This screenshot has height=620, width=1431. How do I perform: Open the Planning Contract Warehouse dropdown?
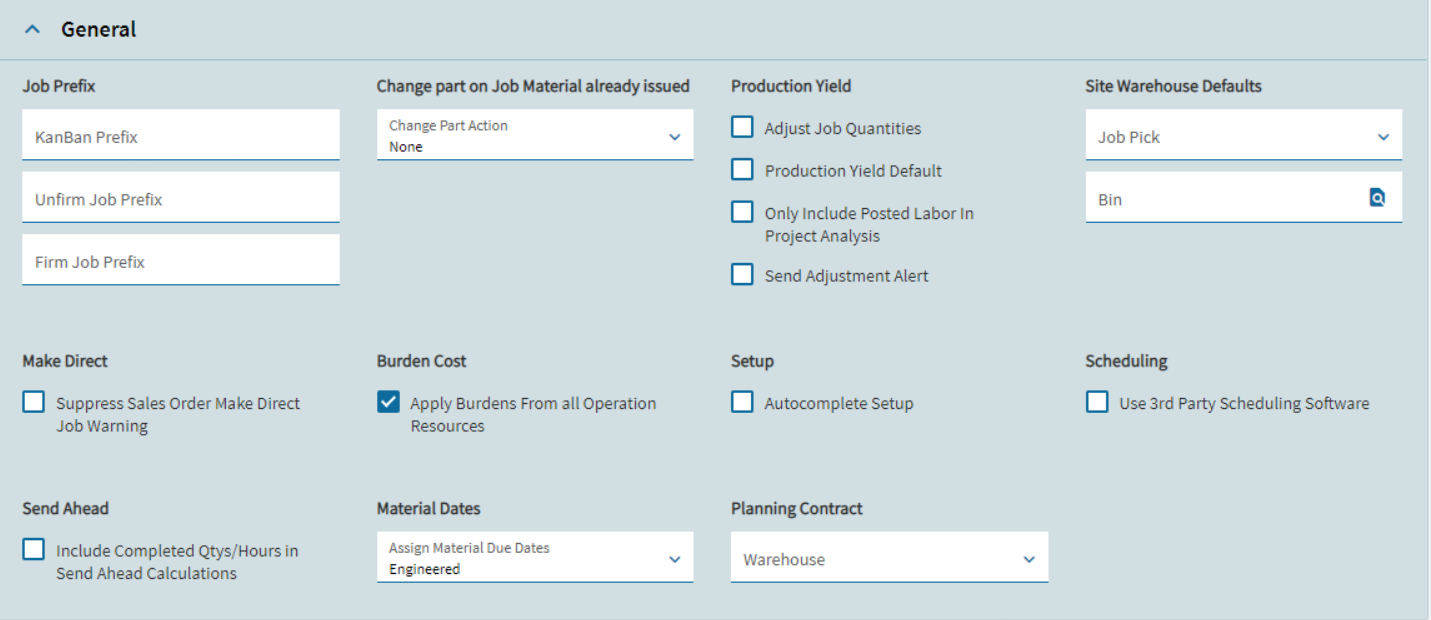[x=889, y=558]
